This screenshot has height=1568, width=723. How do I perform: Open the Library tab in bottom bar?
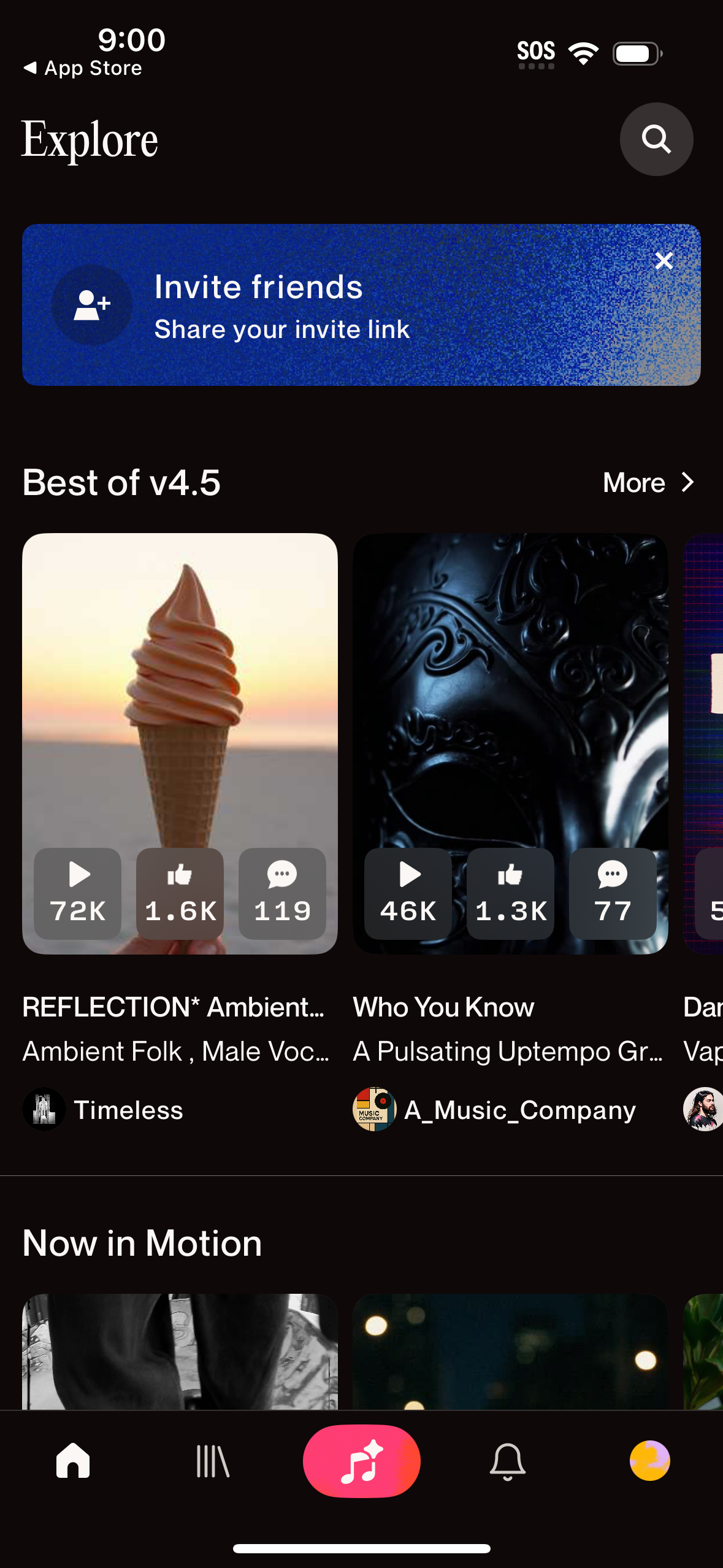coord(213,1461)
